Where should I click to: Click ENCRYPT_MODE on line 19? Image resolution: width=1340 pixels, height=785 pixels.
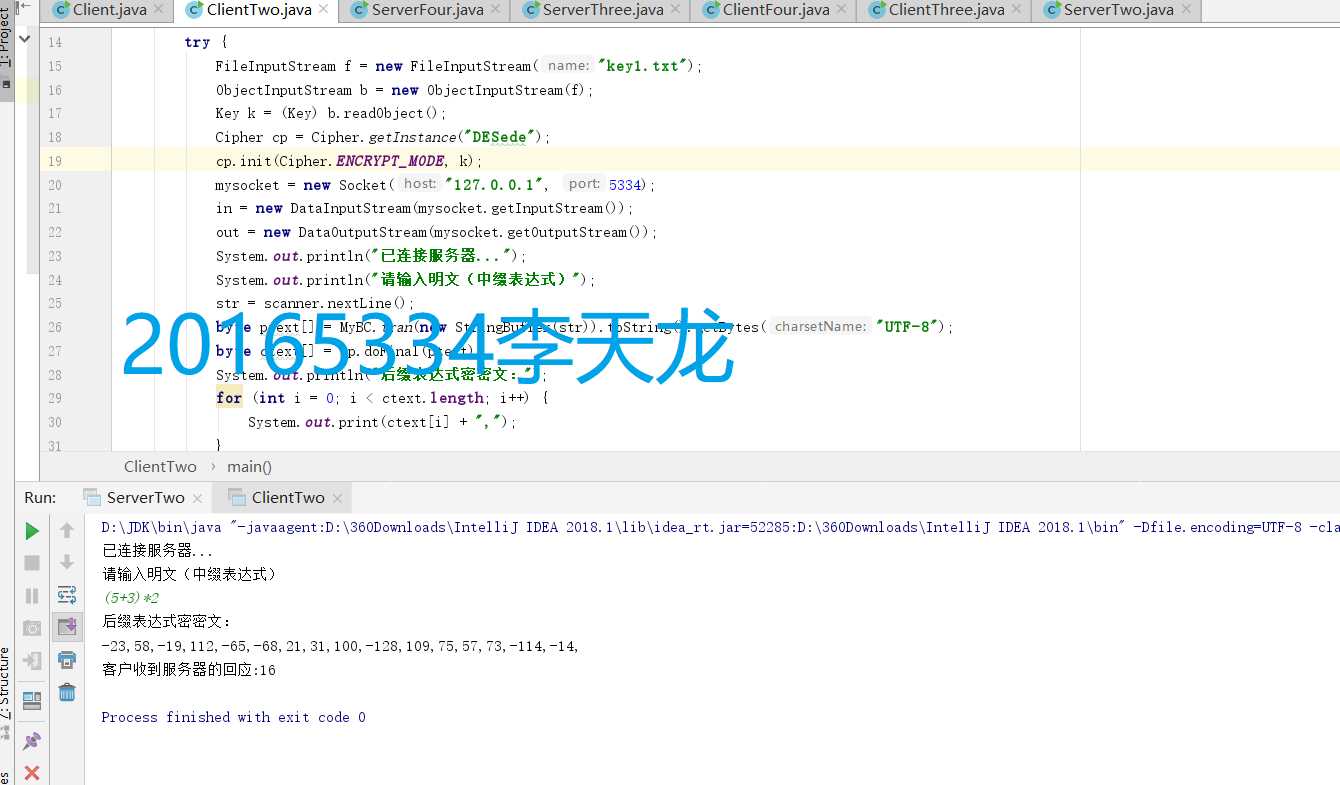[x=389, y=161]
